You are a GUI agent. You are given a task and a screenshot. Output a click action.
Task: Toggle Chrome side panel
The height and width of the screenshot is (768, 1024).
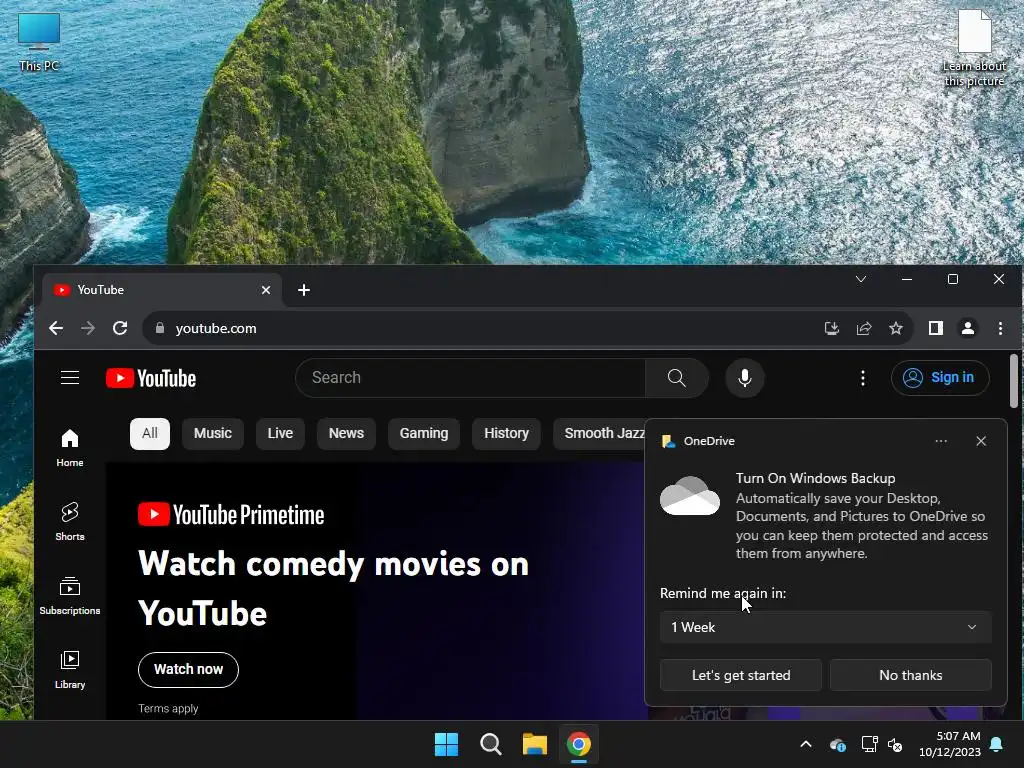(x=936, y=328)
